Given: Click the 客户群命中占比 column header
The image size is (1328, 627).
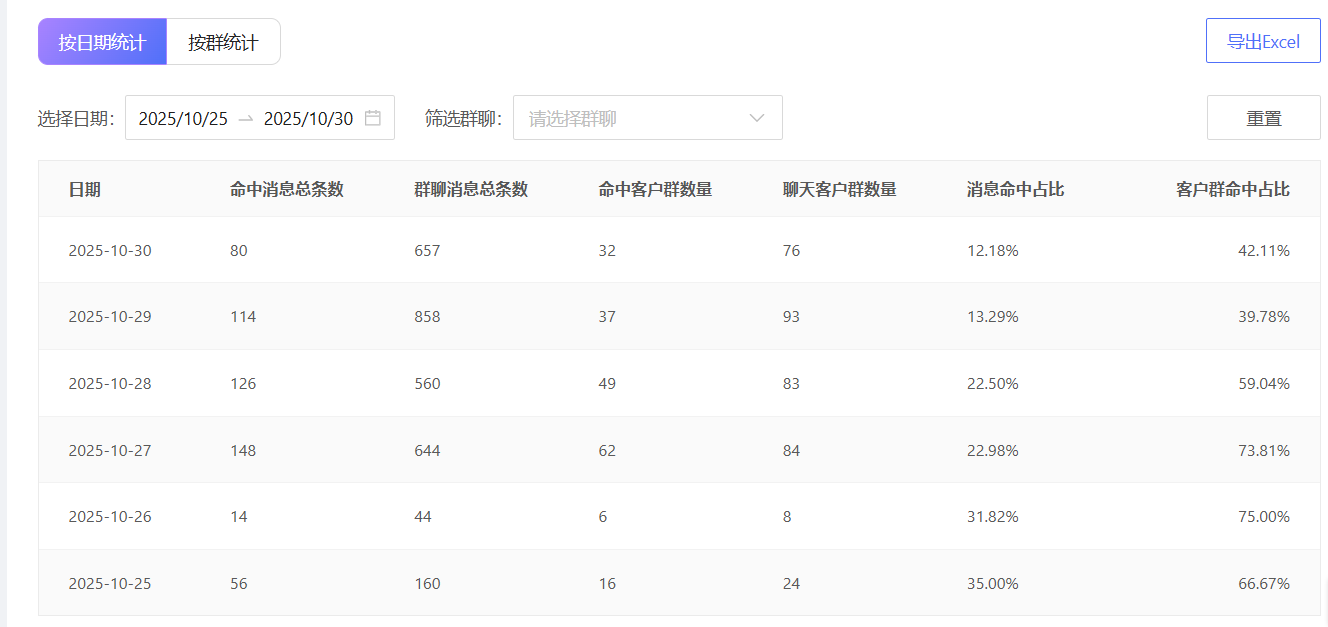Looking at the screenshot, I should click(x=1232, y=189).
